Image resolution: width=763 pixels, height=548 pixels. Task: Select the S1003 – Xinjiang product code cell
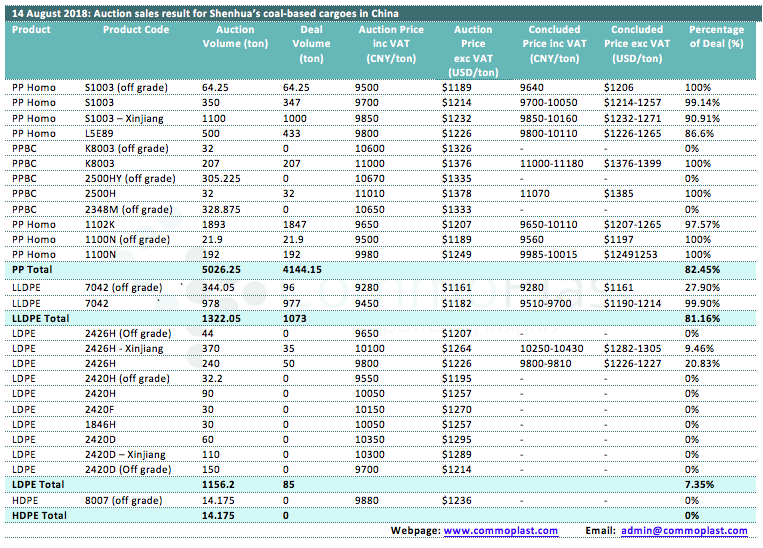(x=126, y=118)
